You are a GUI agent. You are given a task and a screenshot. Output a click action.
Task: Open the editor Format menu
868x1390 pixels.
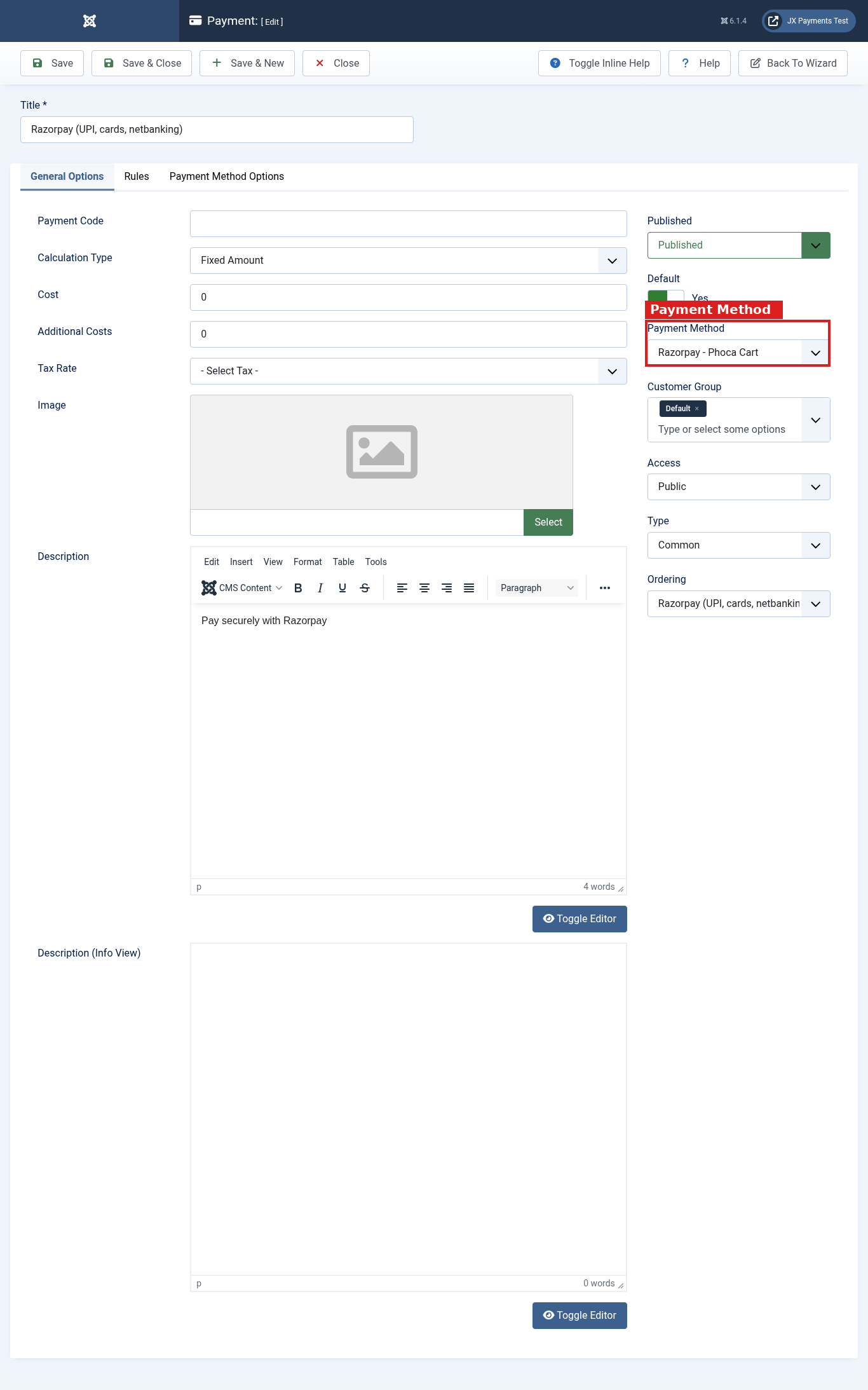308,562
